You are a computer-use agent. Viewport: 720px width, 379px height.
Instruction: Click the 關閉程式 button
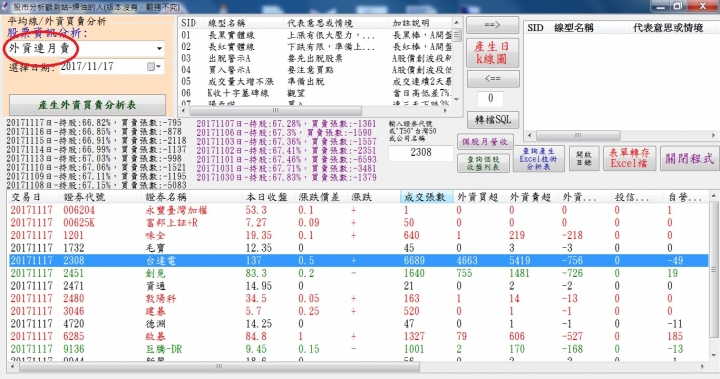[689, 158]
